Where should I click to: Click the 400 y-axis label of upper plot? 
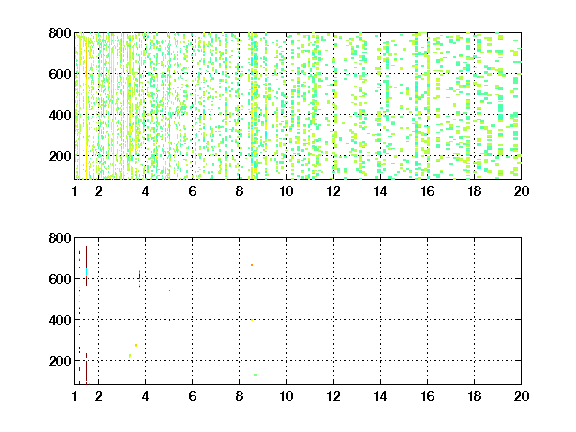tap(60, 115)
